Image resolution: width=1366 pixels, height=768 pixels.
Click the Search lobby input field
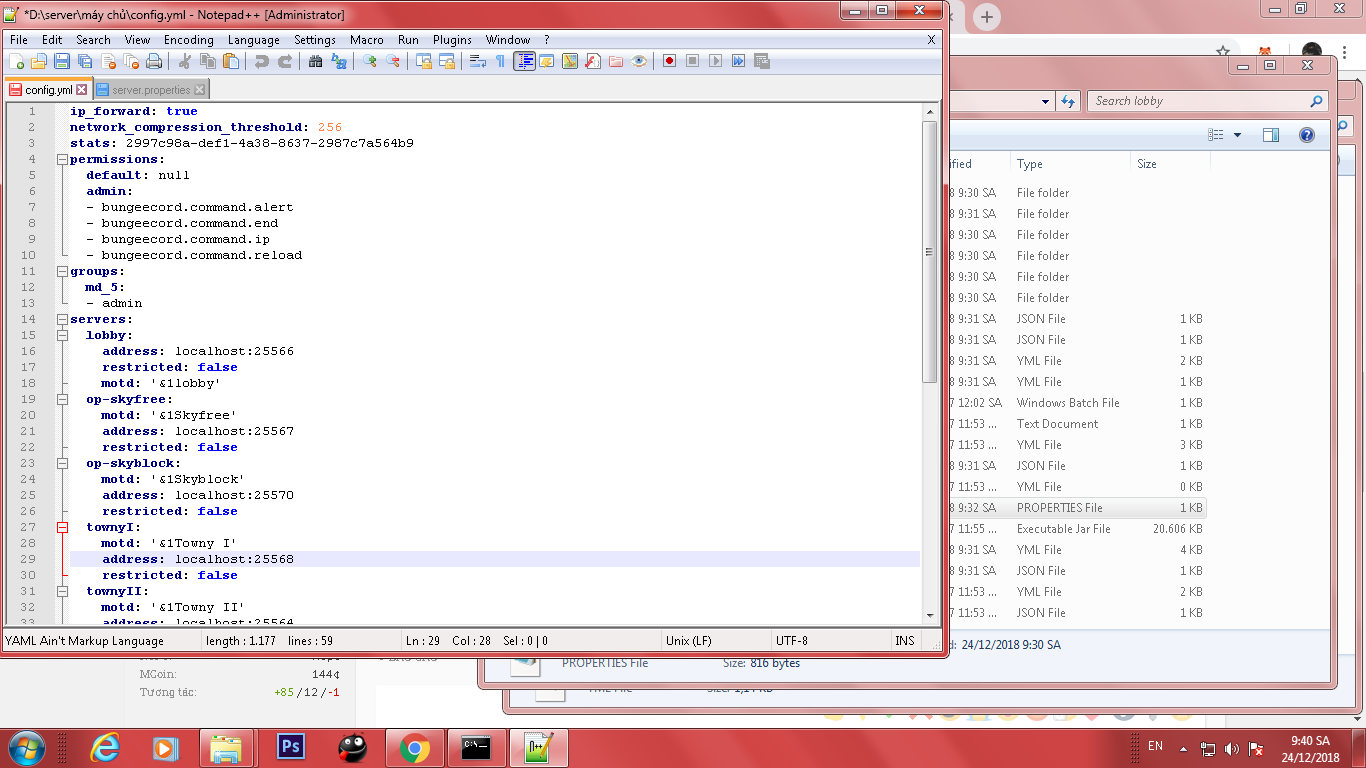pyautogui.click(x=1198, y=101)
